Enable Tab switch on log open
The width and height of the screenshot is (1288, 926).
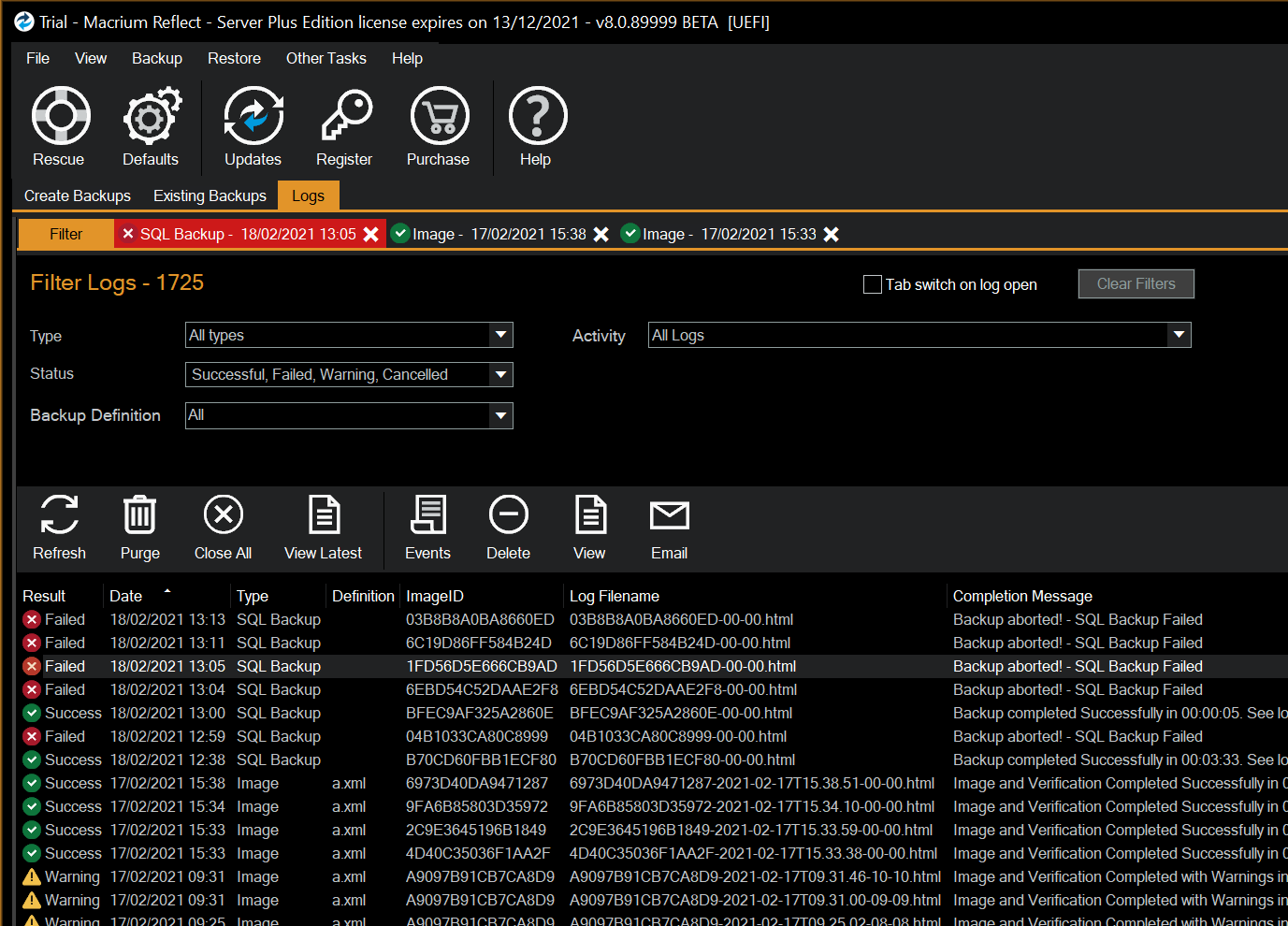tap(872, 284)
